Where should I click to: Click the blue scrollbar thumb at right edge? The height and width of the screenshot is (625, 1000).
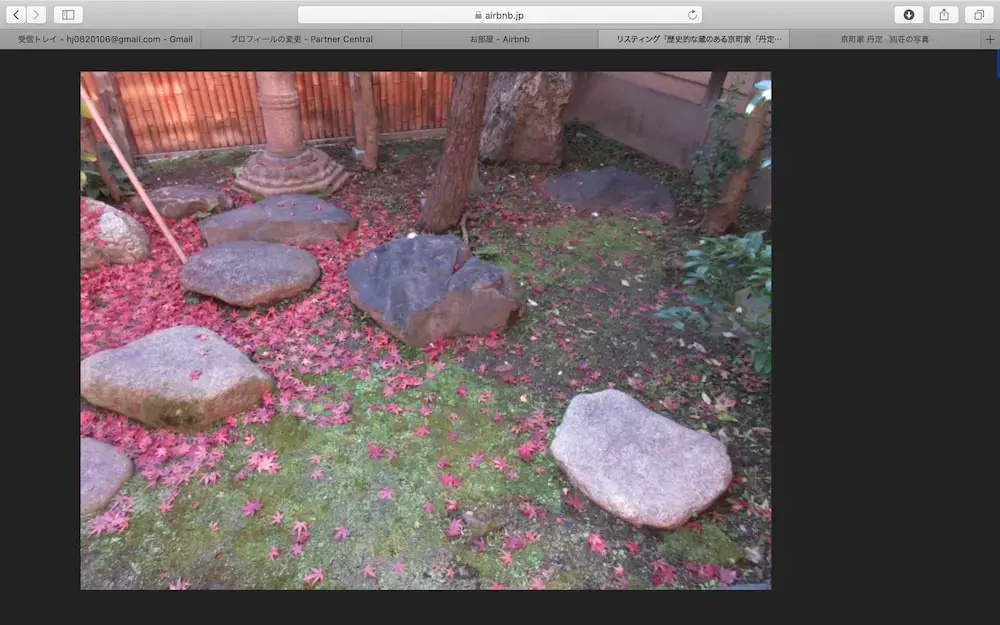998,64
